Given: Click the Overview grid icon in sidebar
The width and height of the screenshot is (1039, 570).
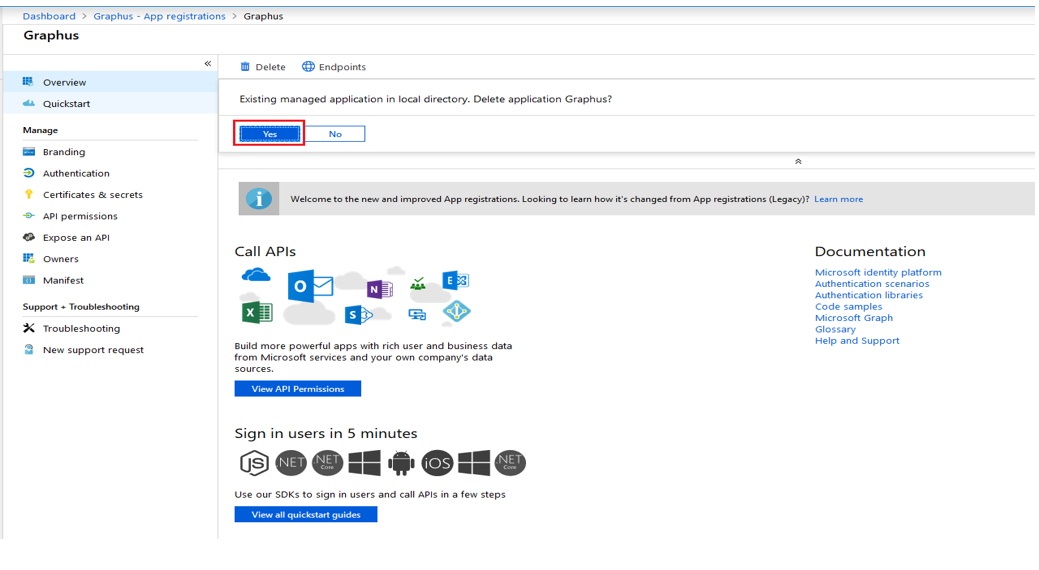Looking at the screenshot, I should click(x=28, y=82).
